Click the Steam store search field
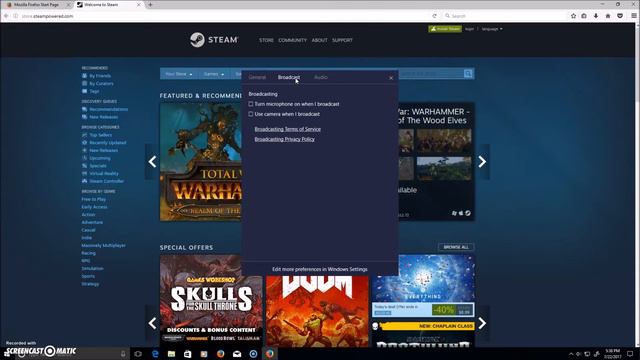640x360 pixels. (431, 74)
